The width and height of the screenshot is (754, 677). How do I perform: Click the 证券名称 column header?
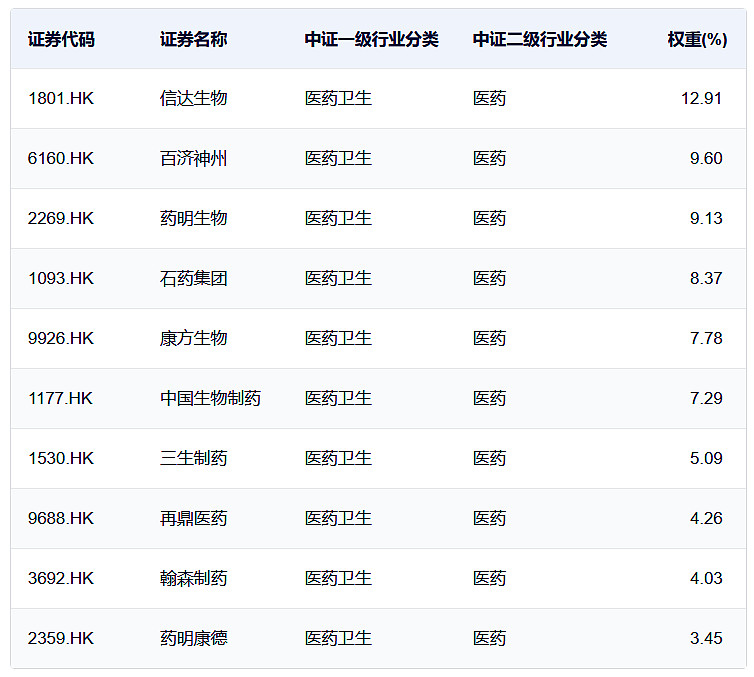[193, 39]
